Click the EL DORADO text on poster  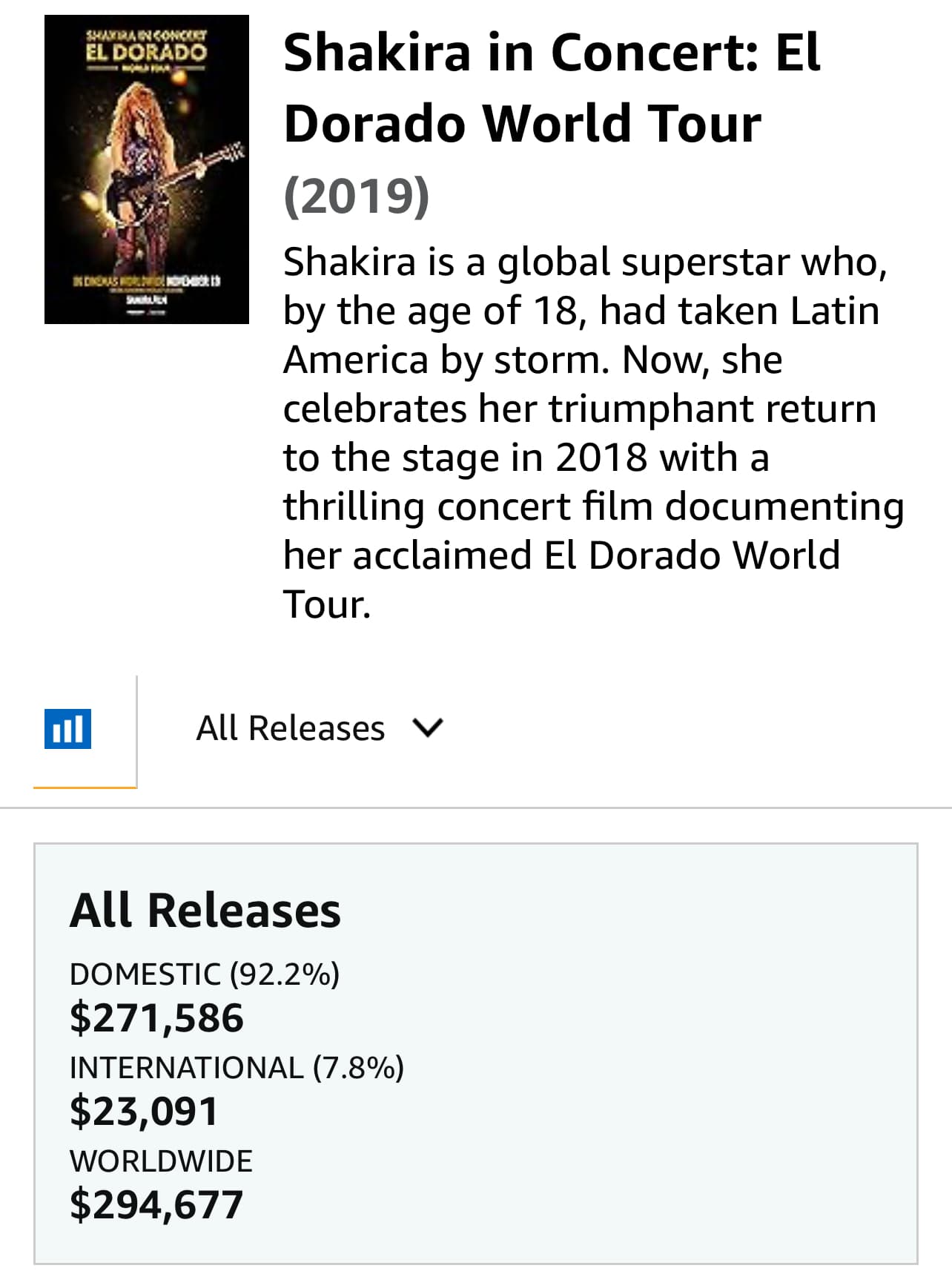pyautogui.click(x=146, y=52)
